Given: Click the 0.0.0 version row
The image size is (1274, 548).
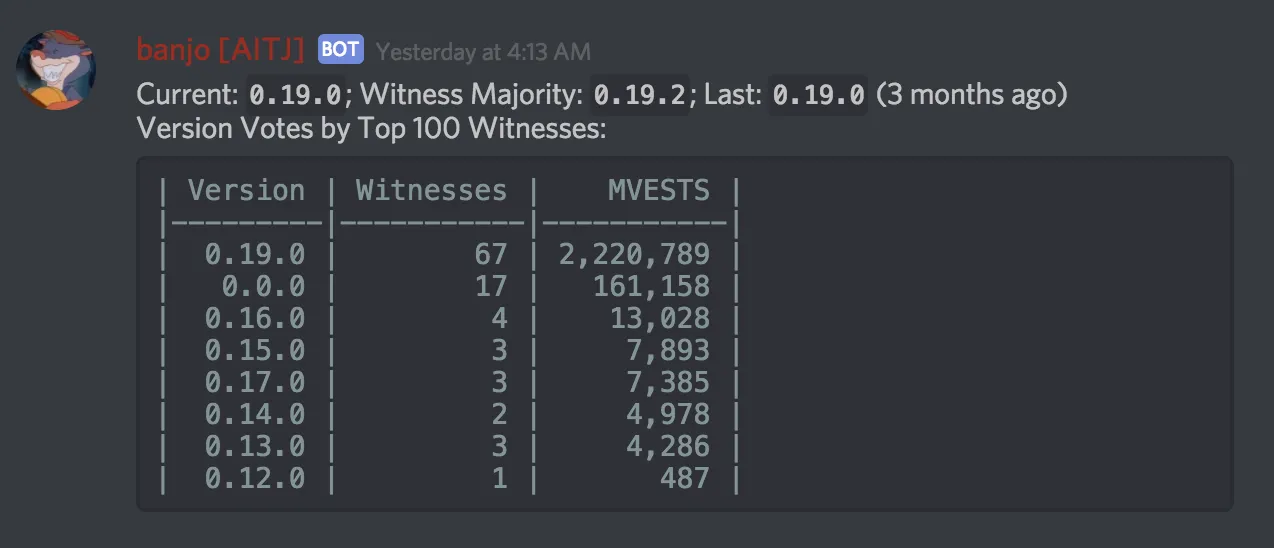Looking at the screenshot, I should pos(449,286).
